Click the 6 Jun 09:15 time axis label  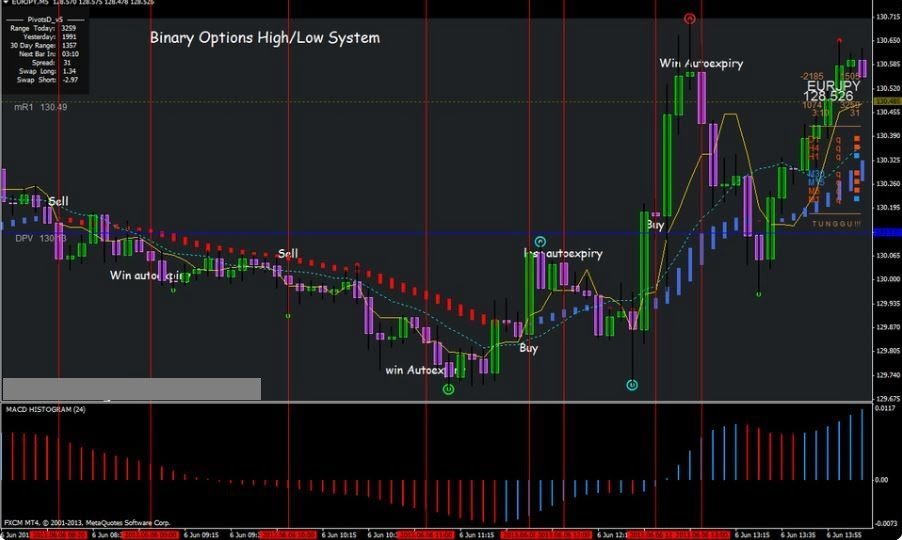(x=201, y=535)
